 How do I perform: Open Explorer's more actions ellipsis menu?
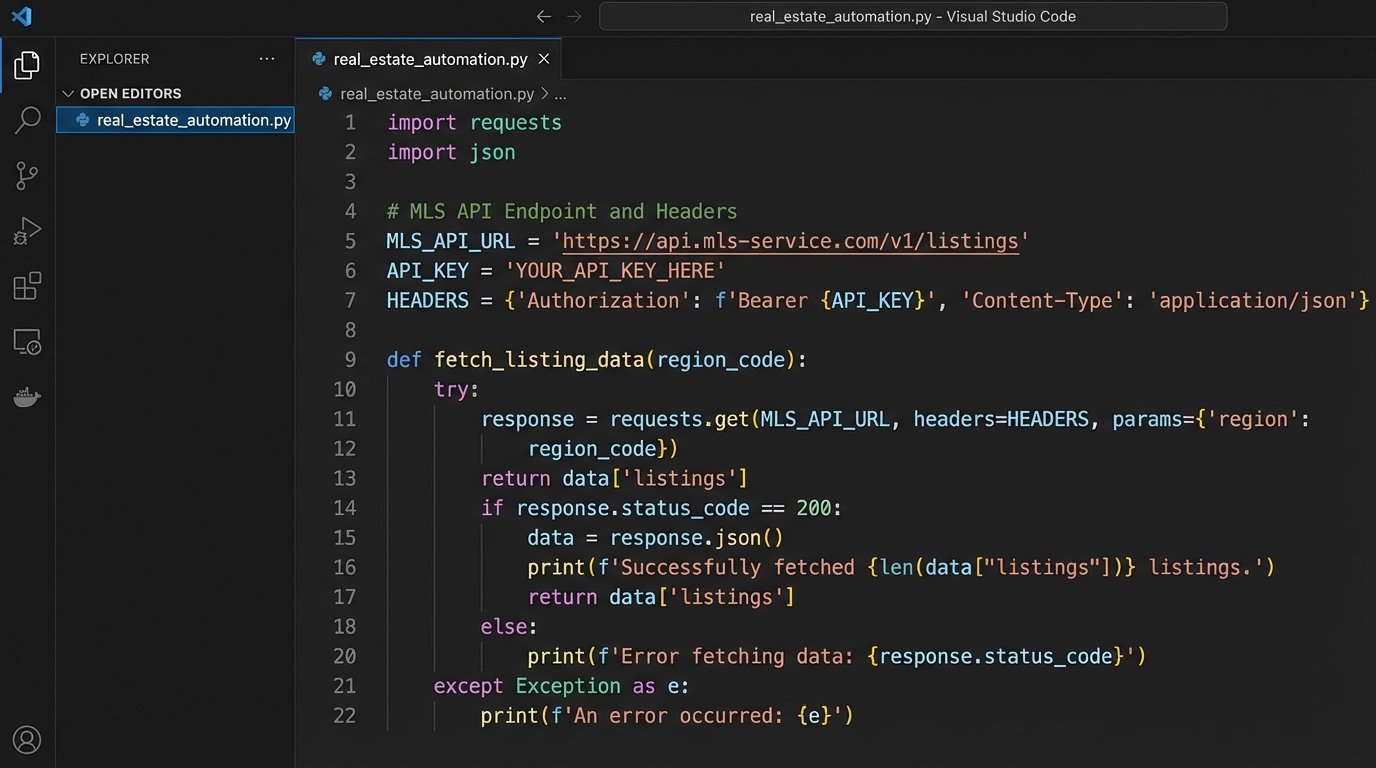(x=266, y=59)
